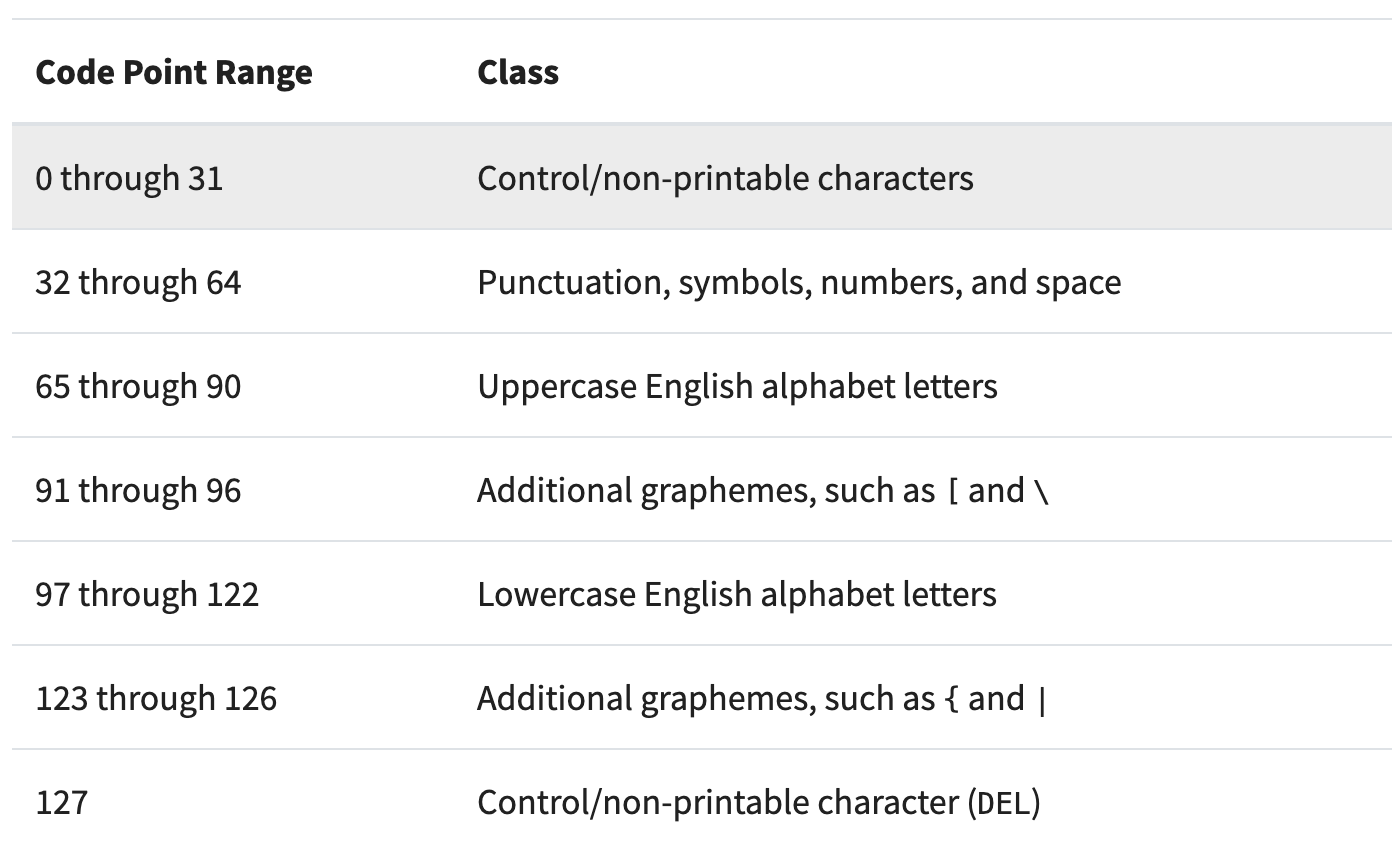Click the Class column header
The width and height of the screenshot is (1392, 852).
518,72
